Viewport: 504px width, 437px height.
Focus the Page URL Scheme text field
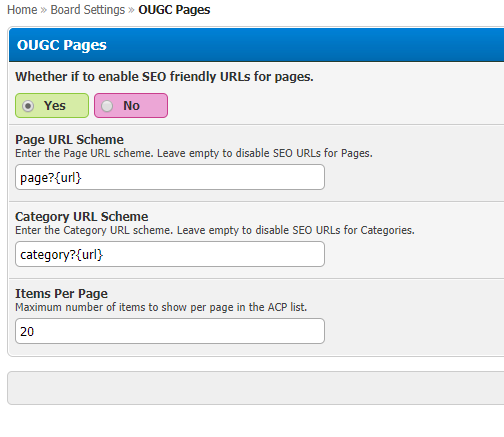coord(170,177)
